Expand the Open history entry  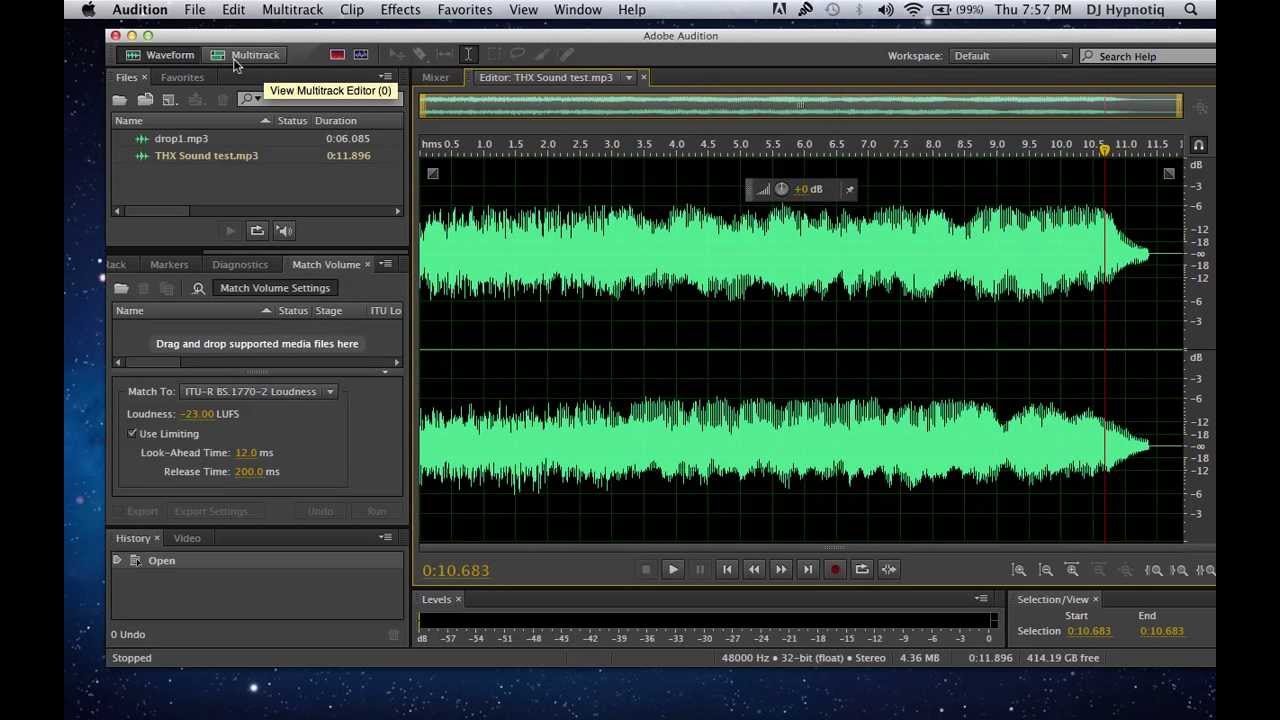click(x=117, y=561)
